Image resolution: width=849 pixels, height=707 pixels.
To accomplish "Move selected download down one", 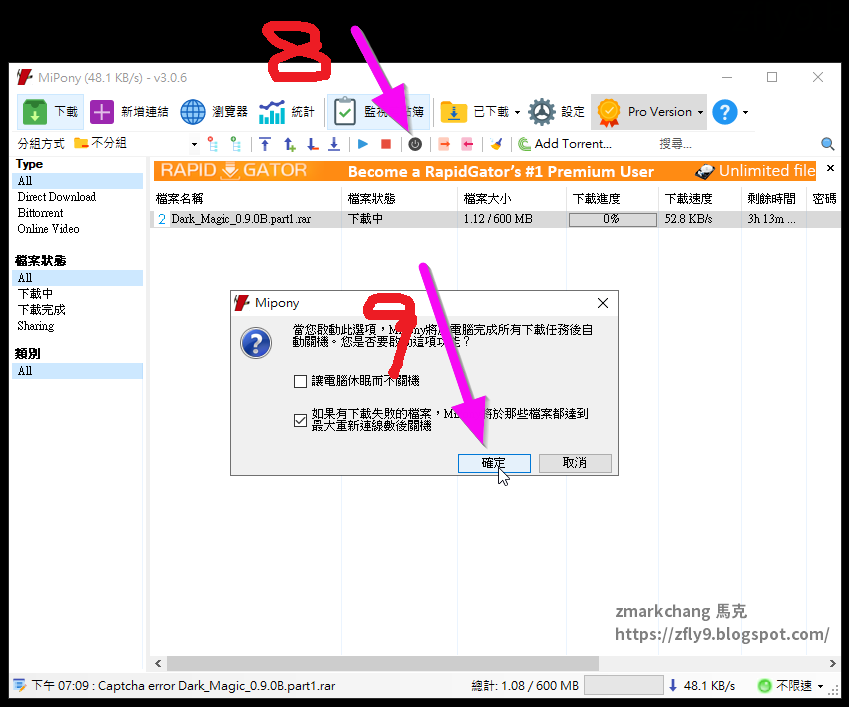I will point(312,144).
